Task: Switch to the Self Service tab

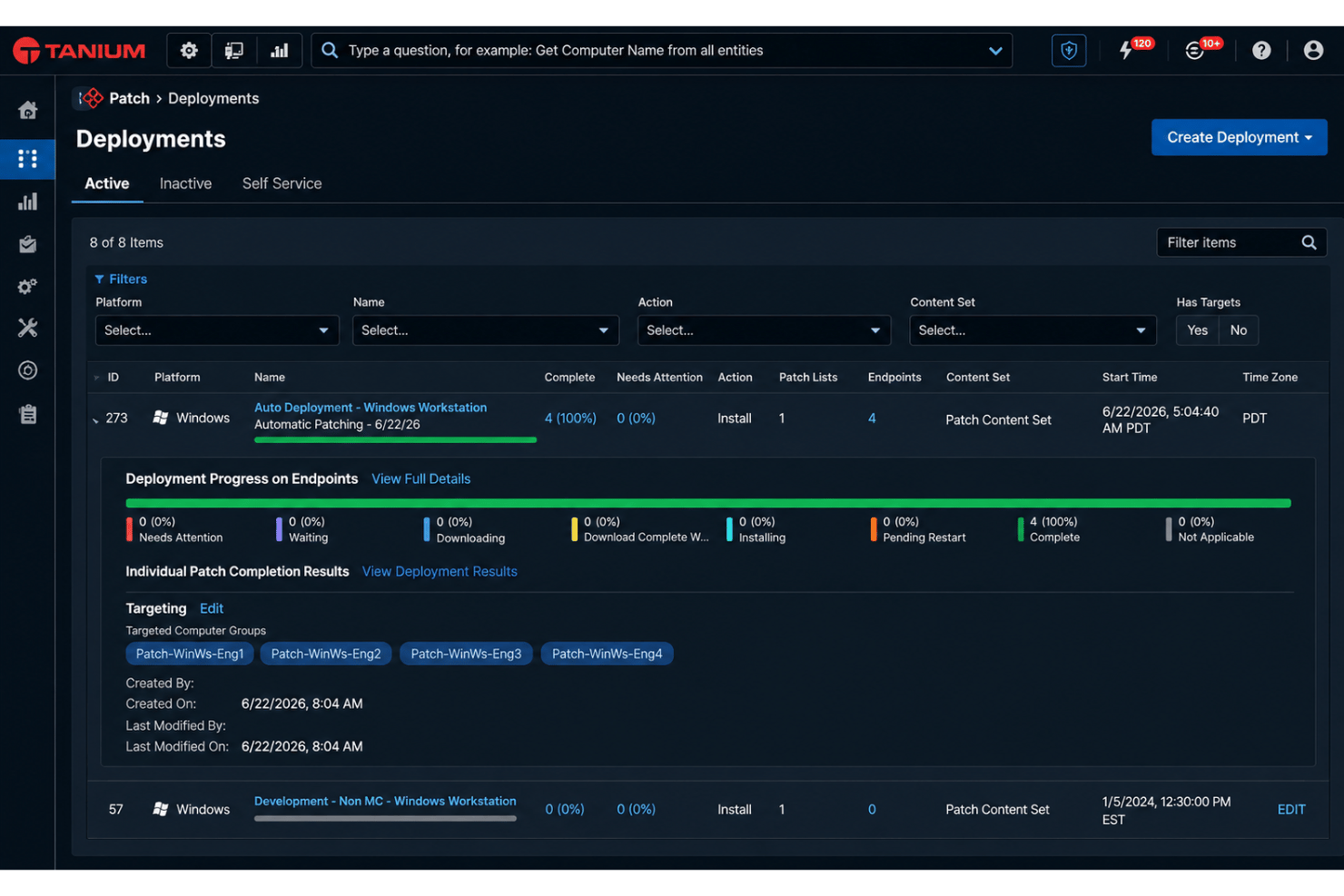Action: tap(282, 183)
